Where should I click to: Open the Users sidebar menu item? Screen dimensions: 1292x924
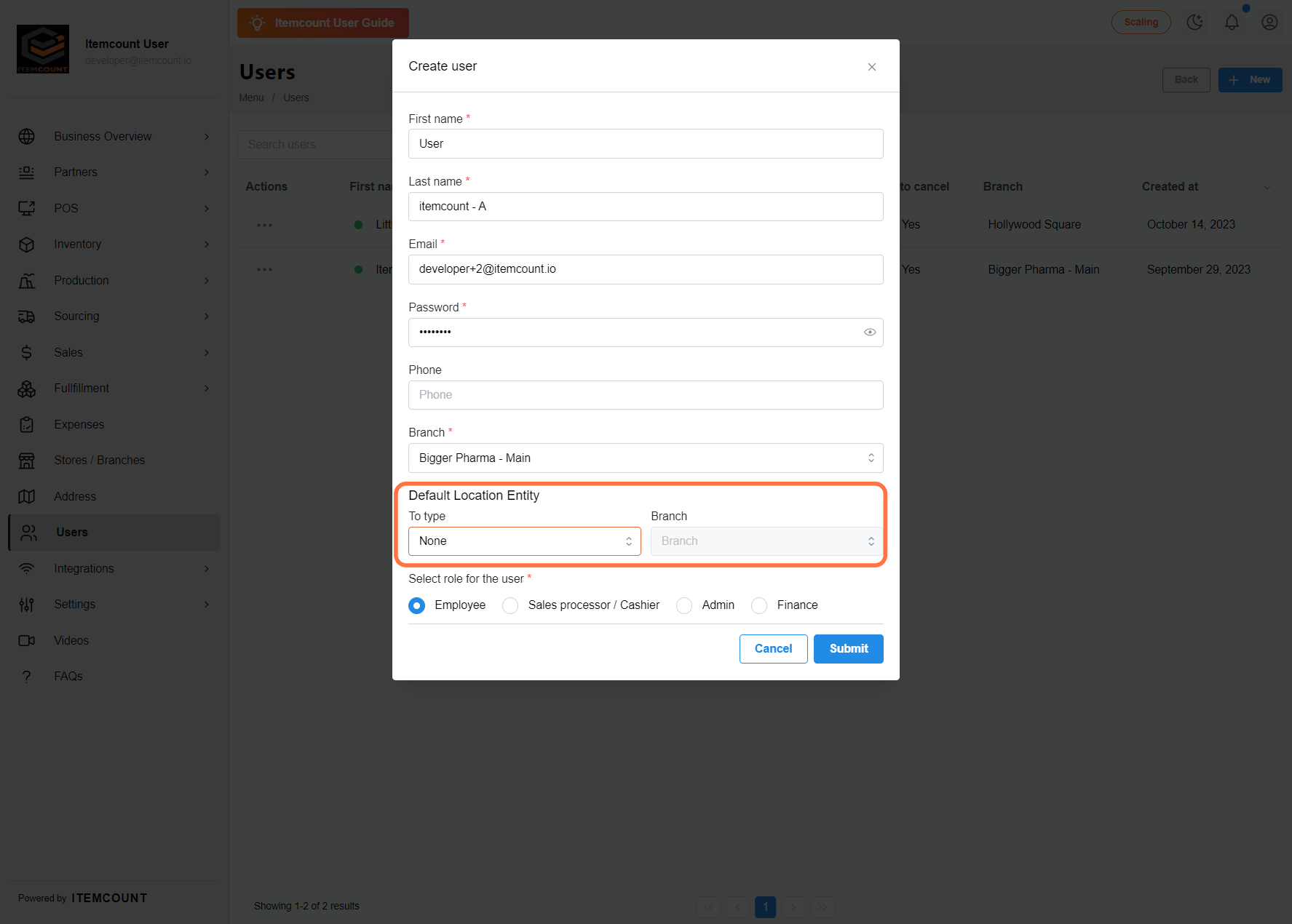tap(114, 533)
